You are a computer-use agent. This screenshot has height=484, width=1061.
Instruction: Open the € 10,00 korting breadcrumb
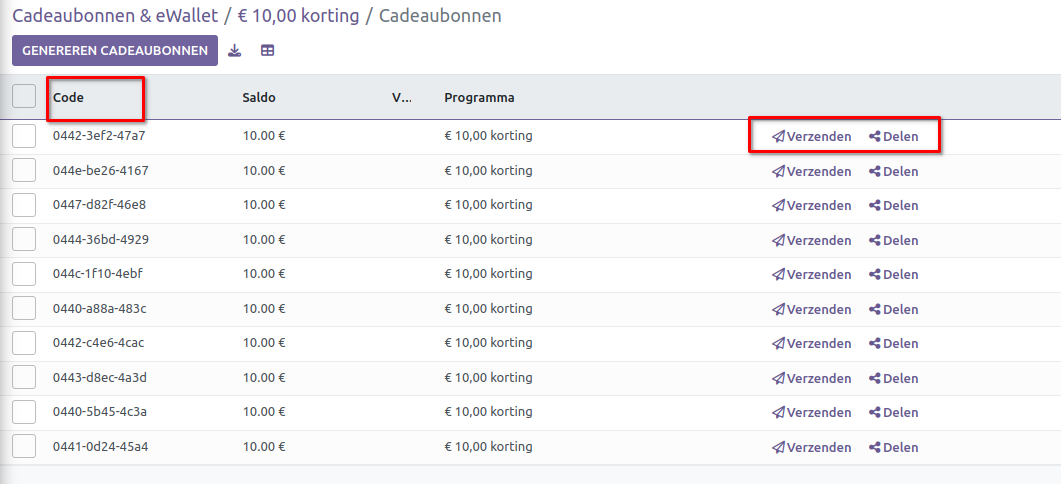[x=298, y=16]
